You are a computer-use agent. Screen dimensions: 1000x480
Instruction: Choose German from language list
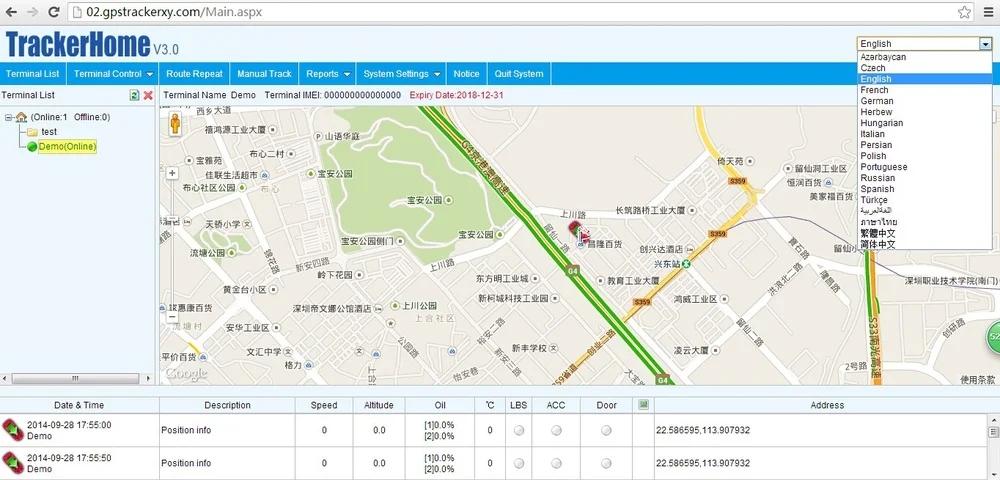(924, 101)
